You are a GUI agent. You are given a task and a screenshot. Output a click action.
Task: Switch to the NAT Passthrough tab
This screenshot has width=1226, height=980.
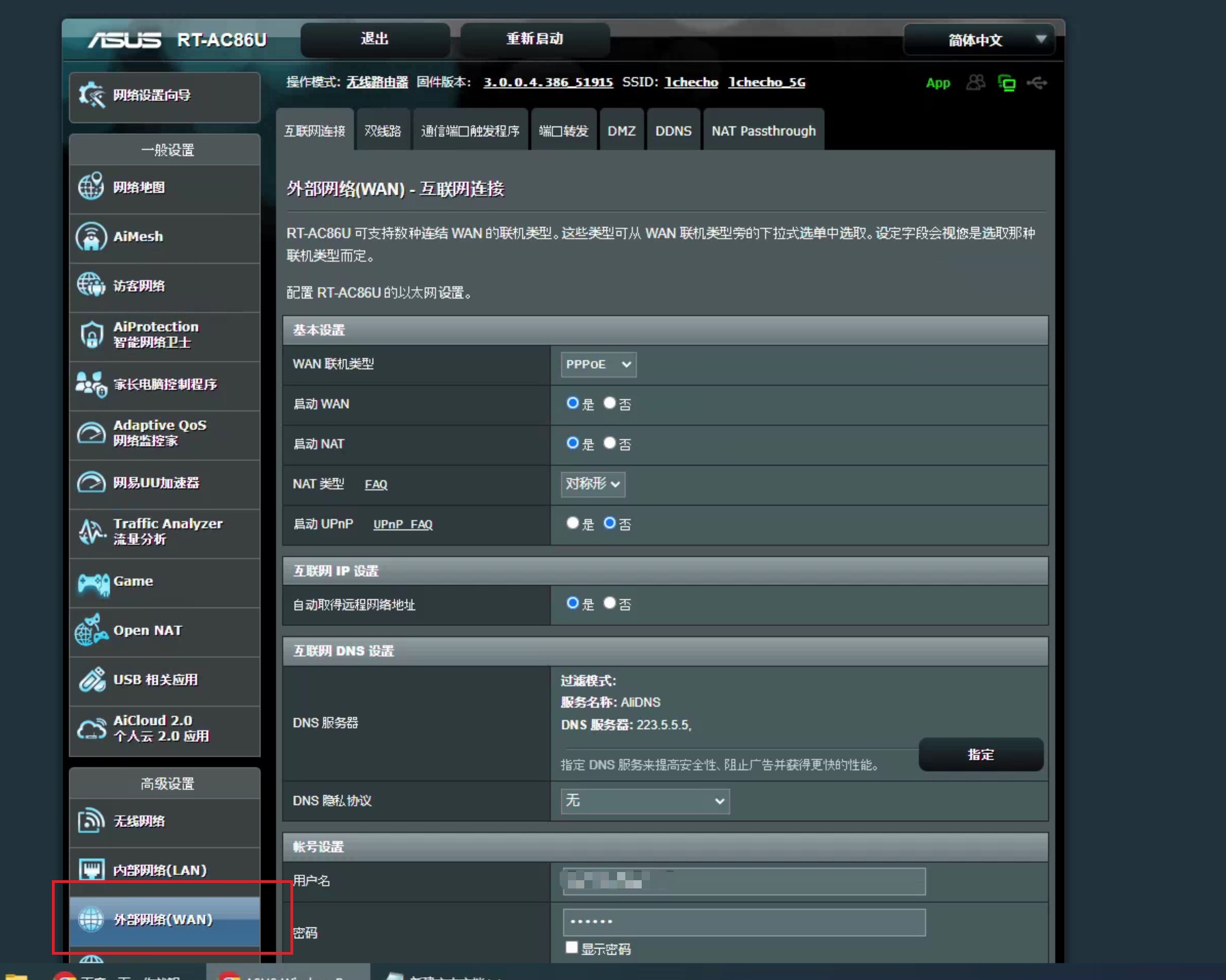pyautogui.click(x=764, y=130)
